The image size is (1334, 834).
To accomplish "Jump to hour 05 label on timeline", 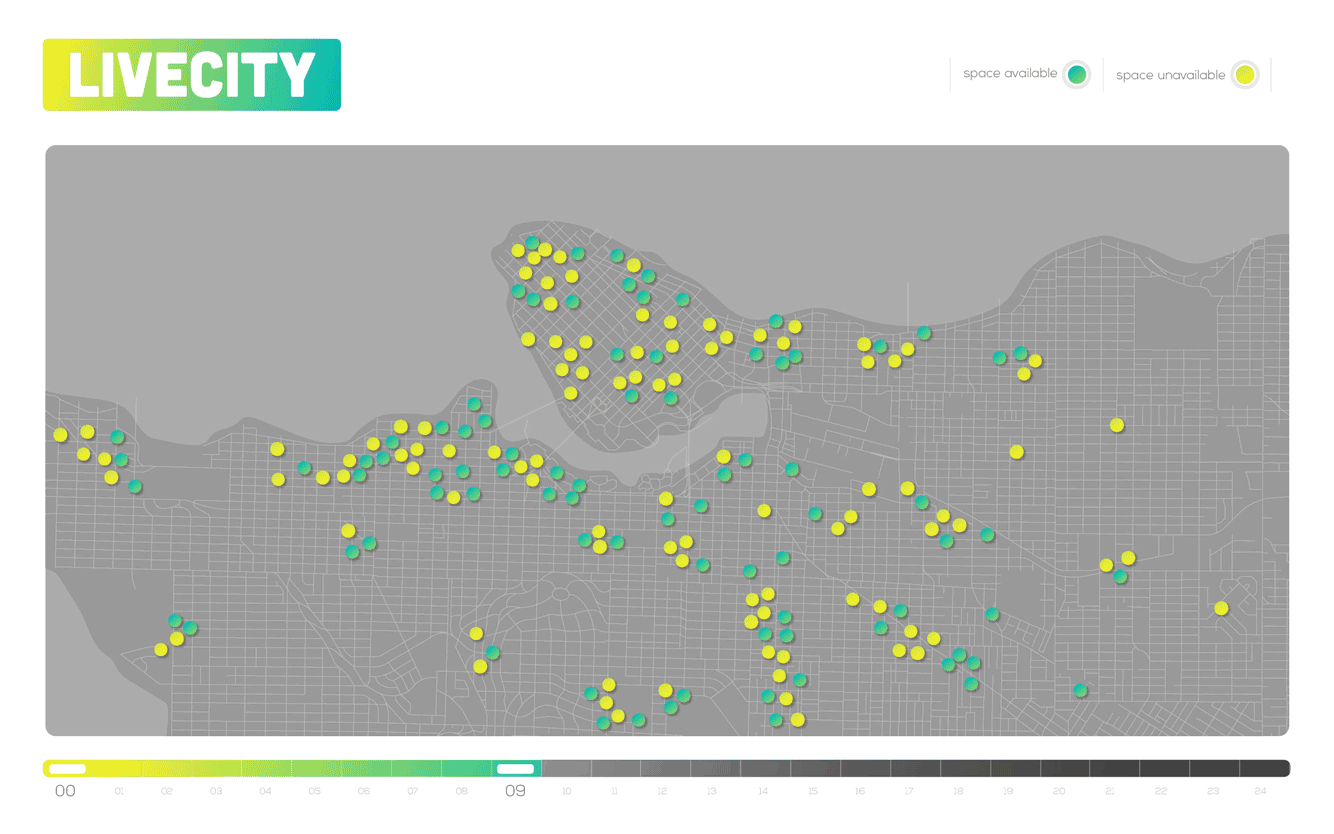I will pyautogui.click(x=314, y=792).
